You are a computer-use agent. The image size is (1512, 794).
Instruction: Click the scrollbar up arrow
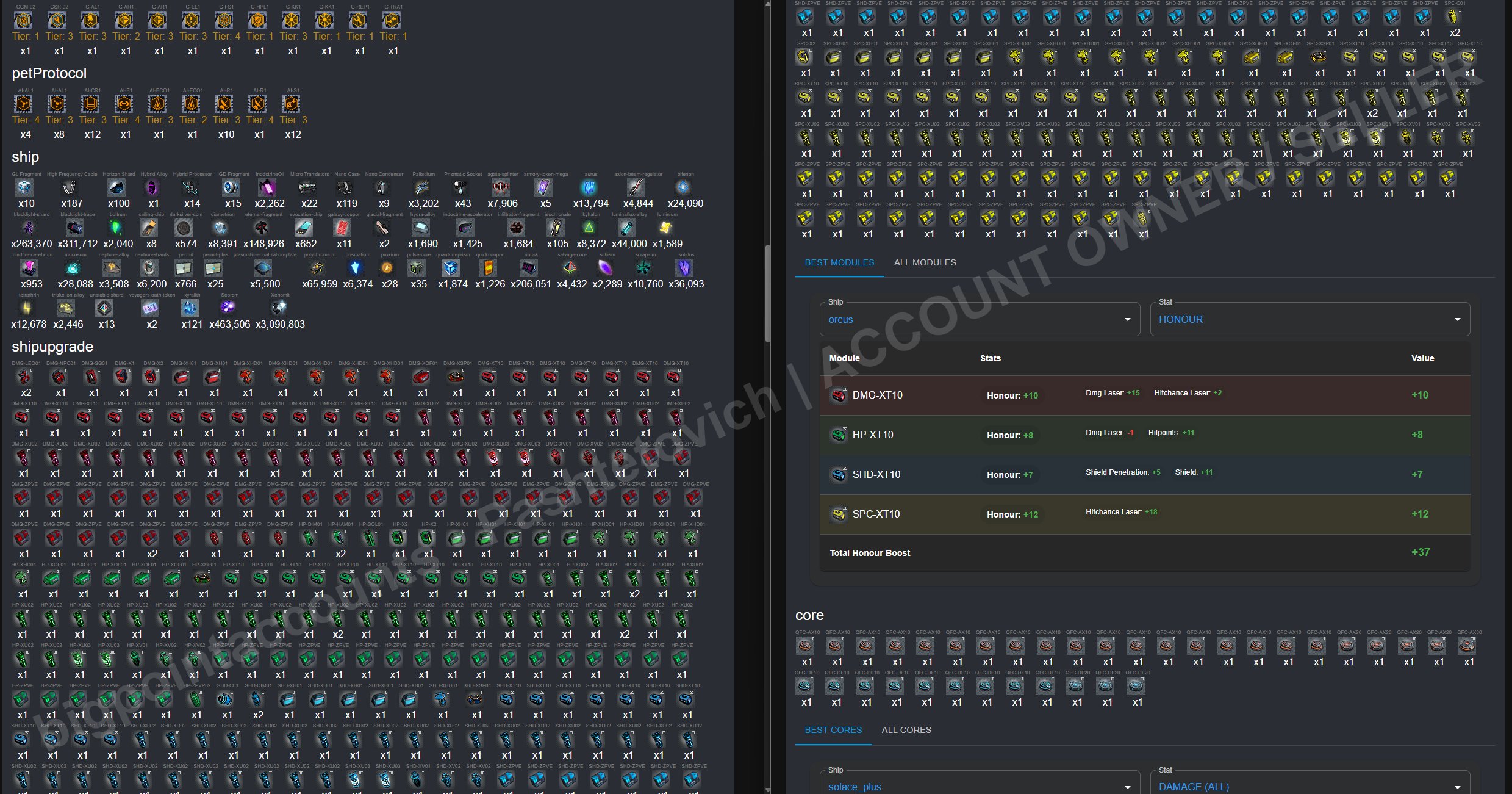pyautogui.click(x=767, y=4)
